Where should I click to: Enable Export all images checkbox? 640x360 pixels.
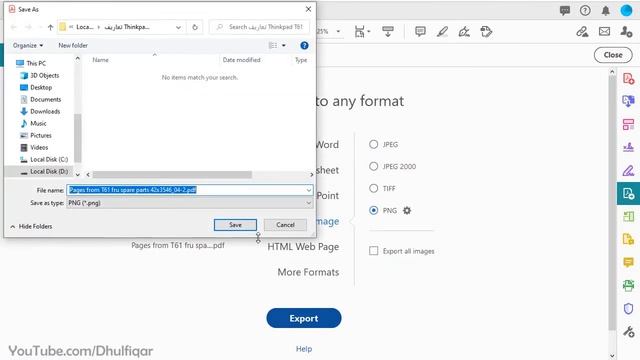coord(373,251)
